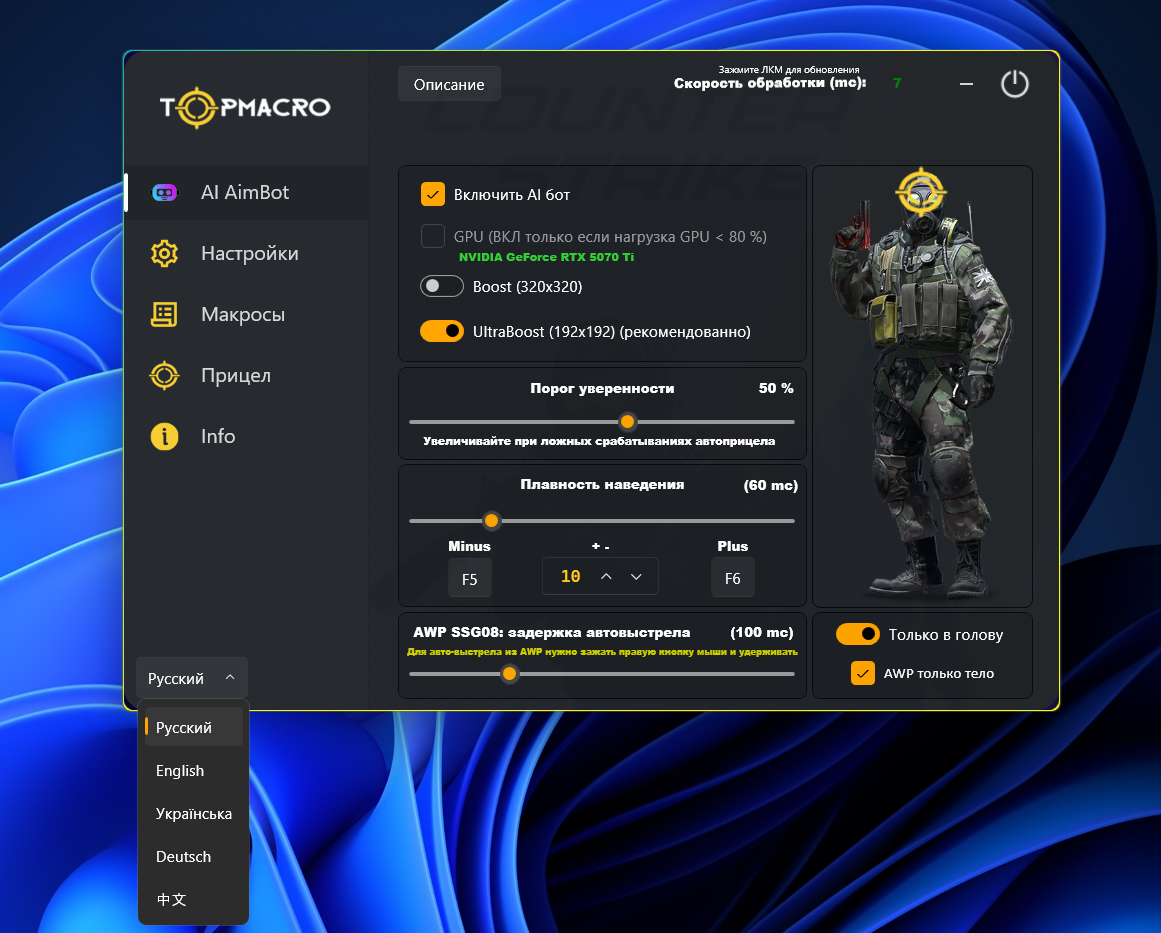Click the 50 % confidence value
The height and width of the screenshot is (933, 1161).
[776, 388]
